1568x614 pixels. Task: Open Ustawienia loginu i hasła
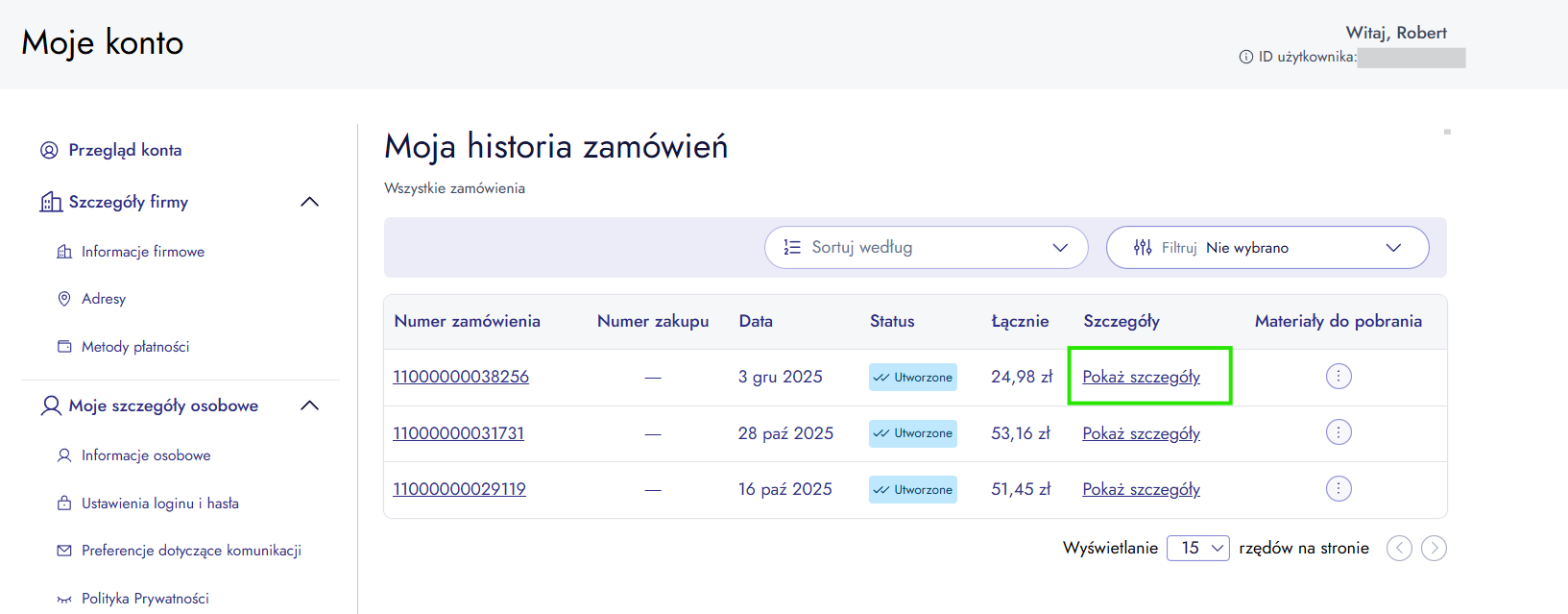(x=160, y=503)
